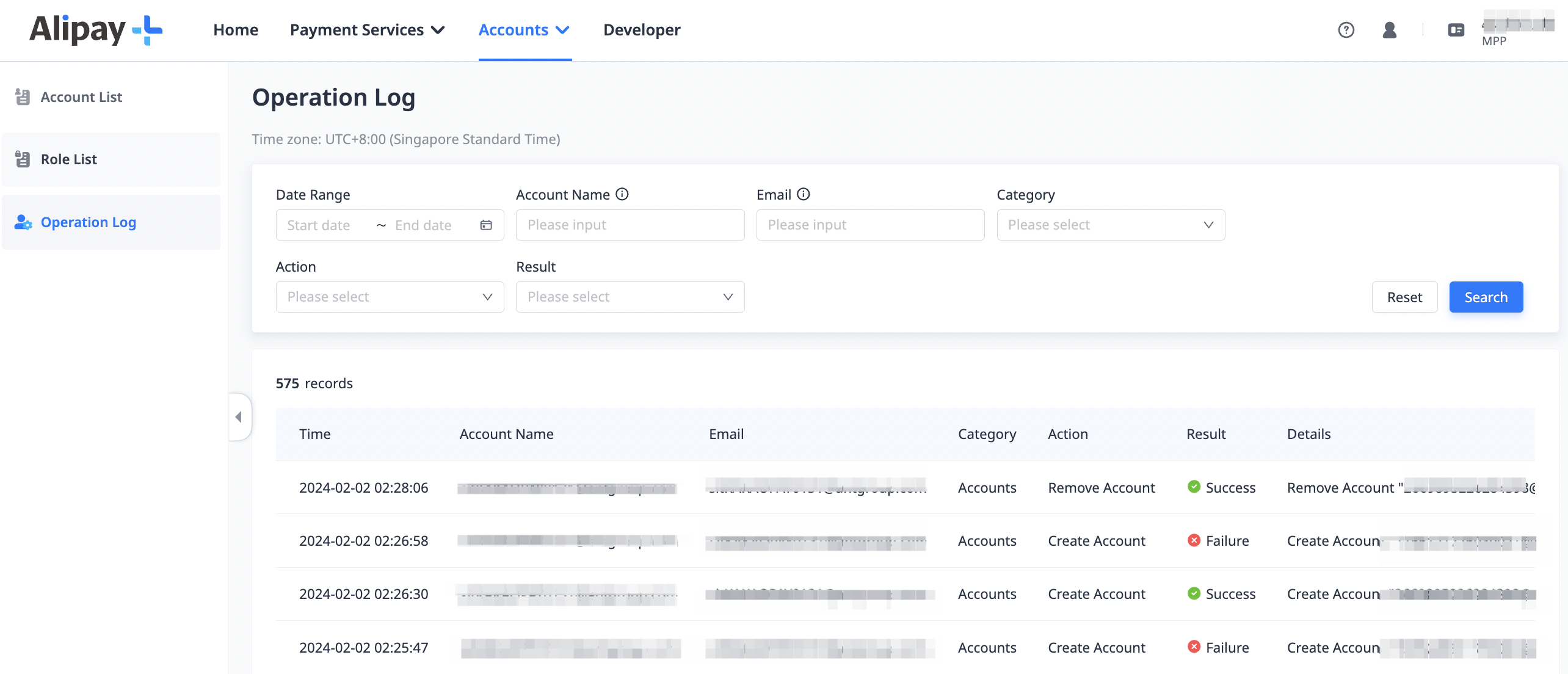Click the Reset button
This screenshot has height=674, width=1568.
coord(1404,297)
